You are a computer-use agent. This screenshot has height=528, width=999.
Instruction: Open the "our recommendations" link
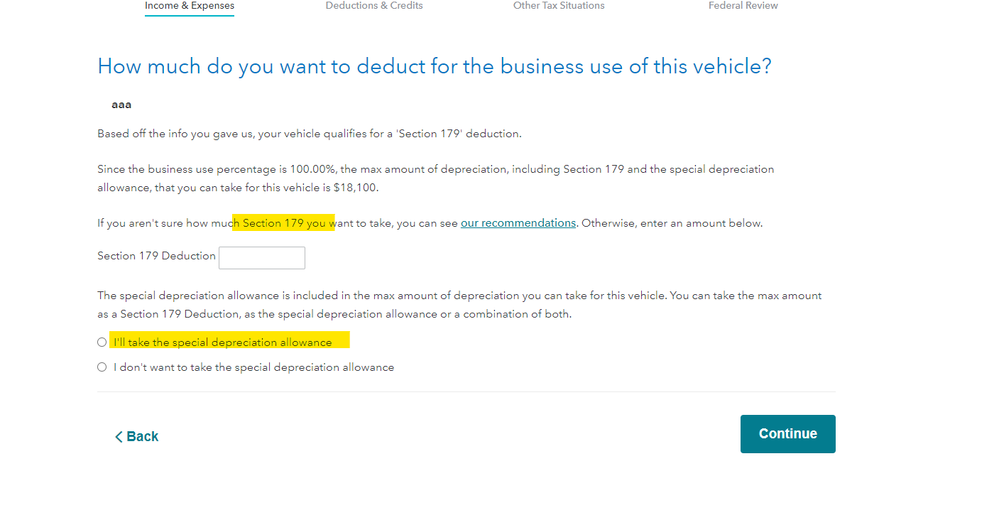coord(518,223)
